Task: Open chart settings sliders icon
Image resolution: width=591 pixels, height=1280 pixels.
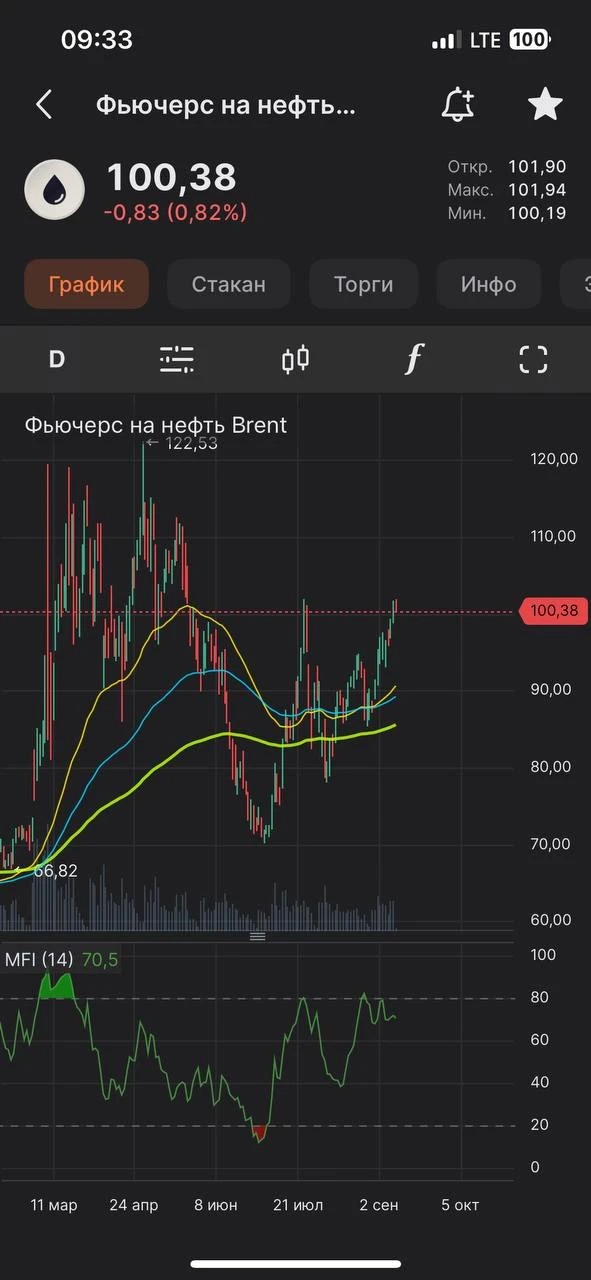Action: 177,359
